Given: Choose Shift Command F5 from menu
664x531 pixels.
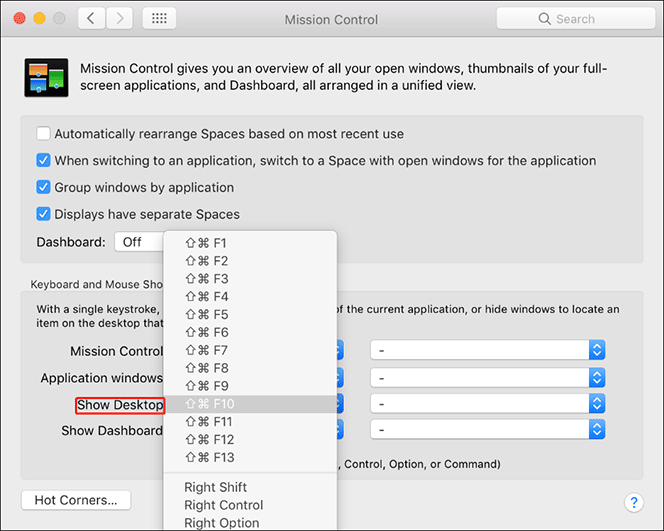Looking at the screenshot, I should (x=250, y=315).
